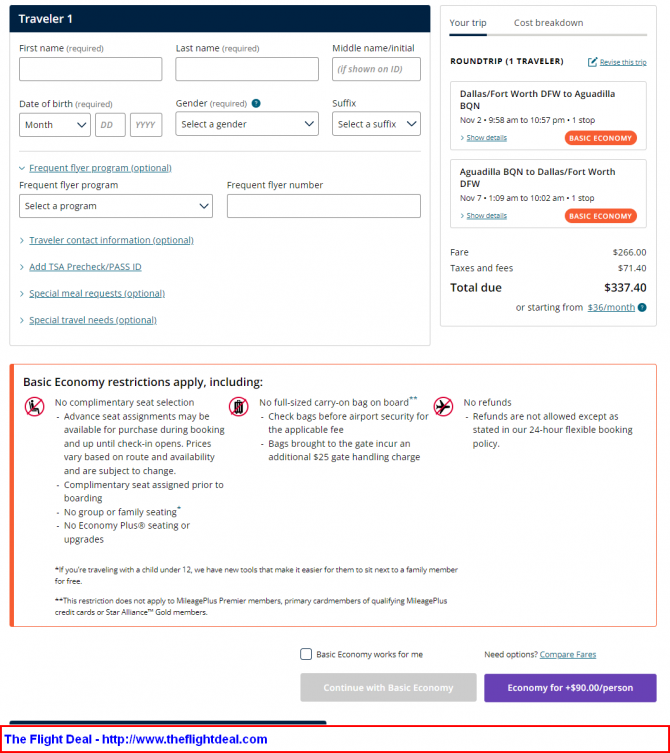Image resolution: width=670 pixels, height=753 pixels.
Task: Click the no seat selection icon
Action: pos(35,407)
